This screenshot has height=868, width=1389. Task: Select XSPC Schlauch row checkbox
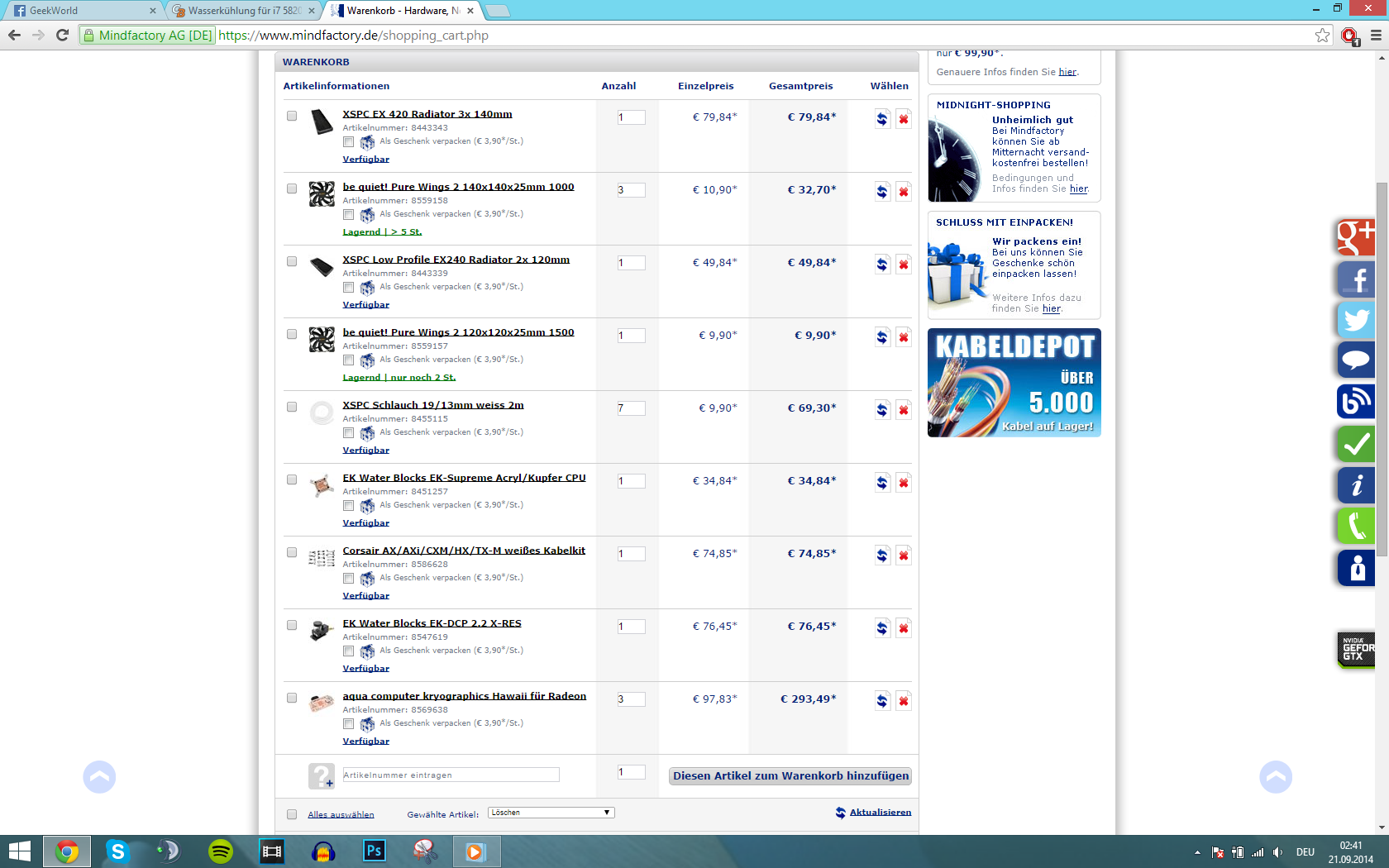coord(292,407)
